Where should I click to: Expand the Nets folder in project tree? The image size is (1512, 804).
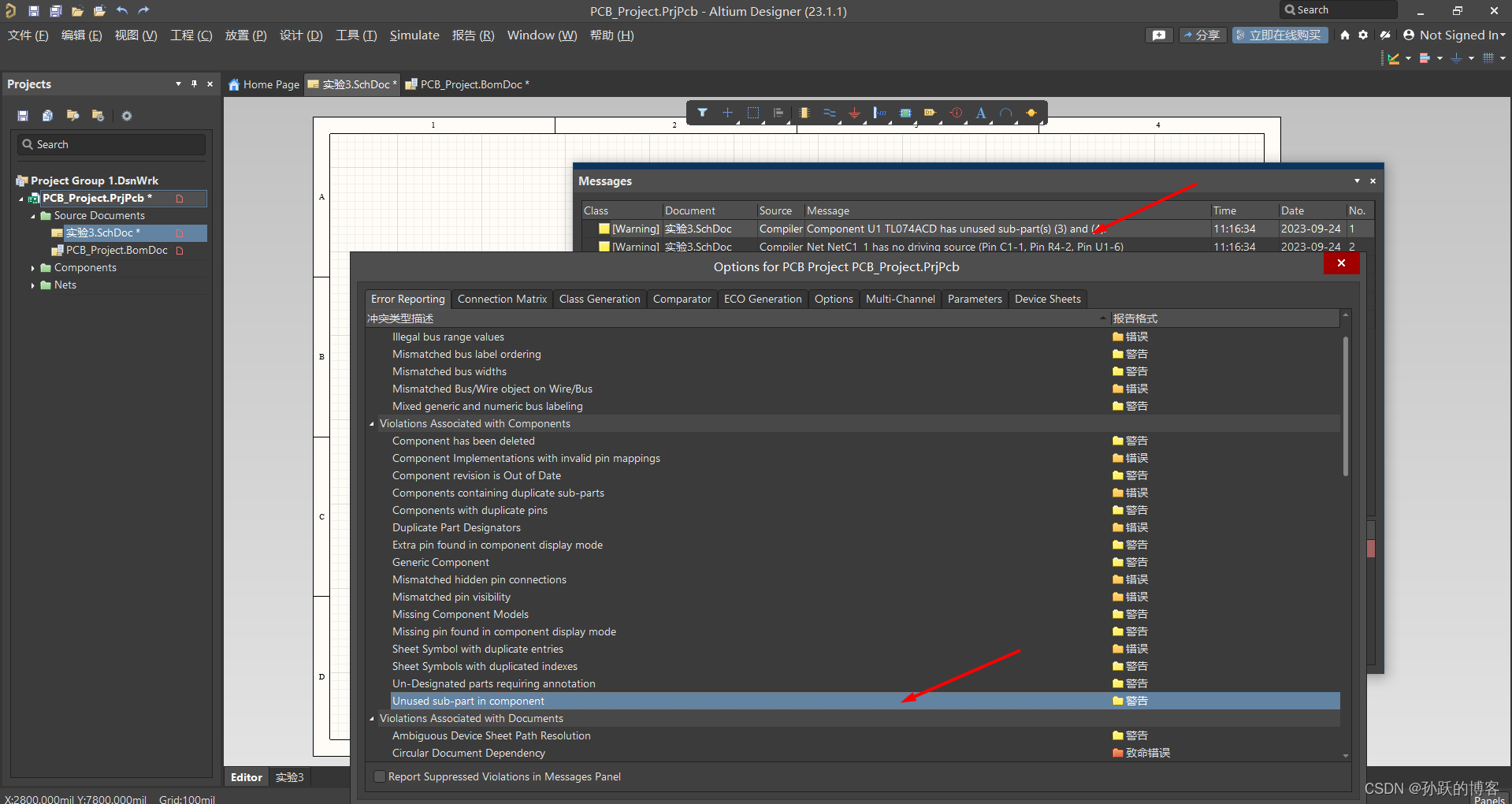coord(32,285)
